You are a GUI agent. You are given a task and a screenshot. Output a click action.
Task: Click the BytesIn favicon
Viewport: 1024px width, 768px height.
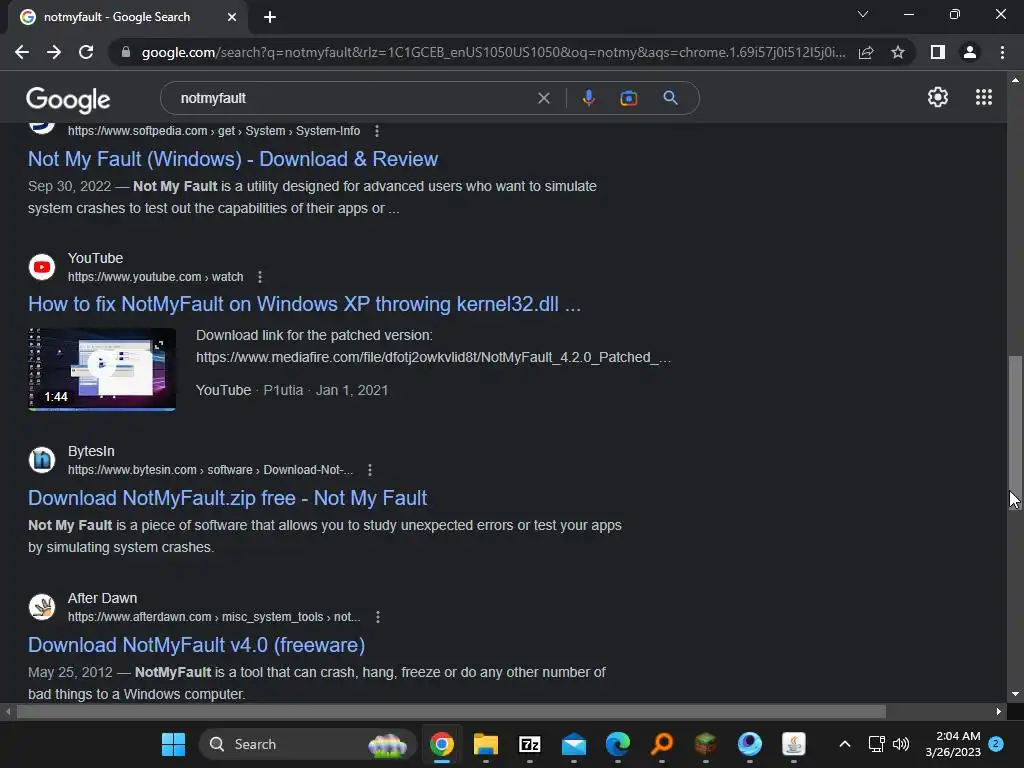[x=42, y=460]
